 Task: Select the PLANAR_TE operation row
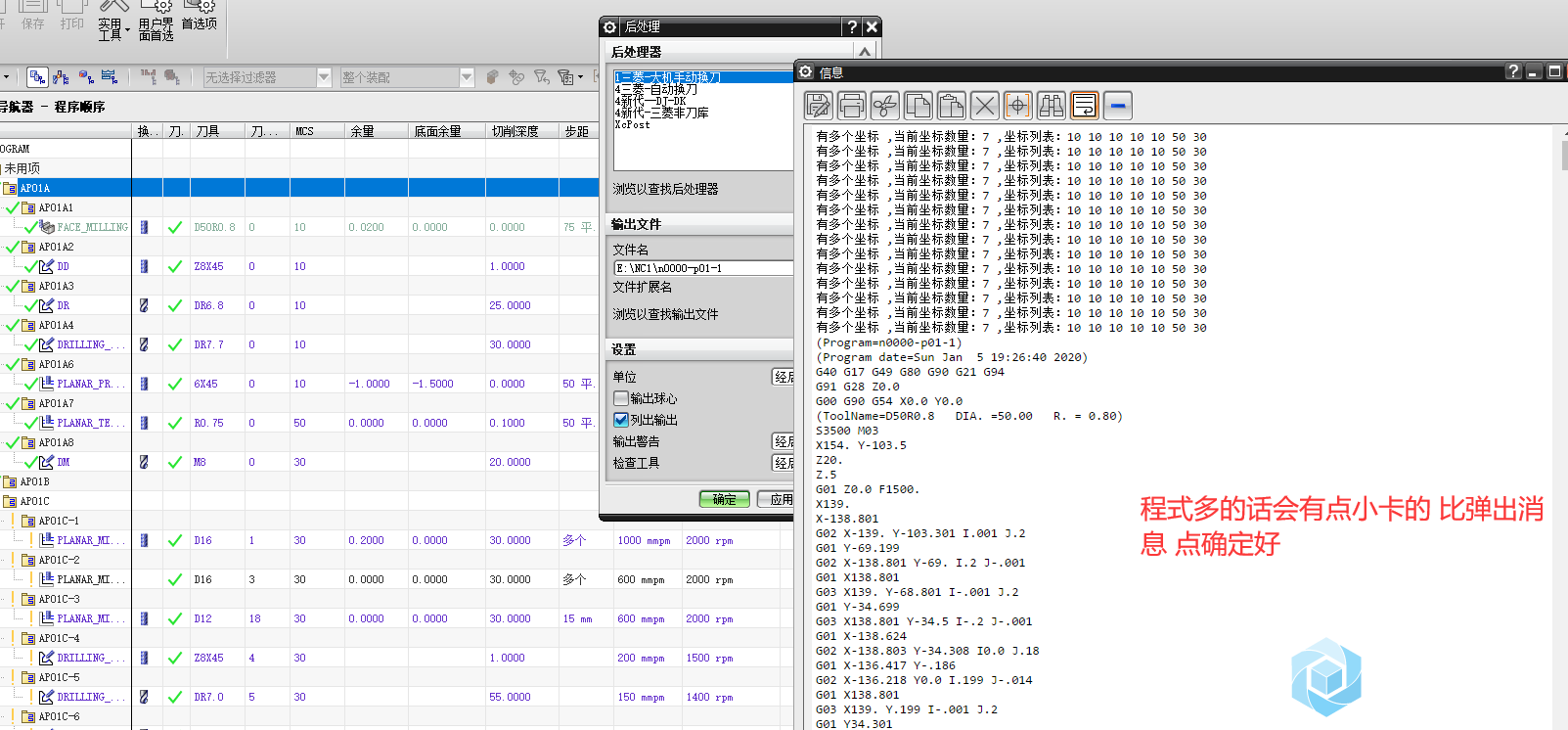pos(299,423)
